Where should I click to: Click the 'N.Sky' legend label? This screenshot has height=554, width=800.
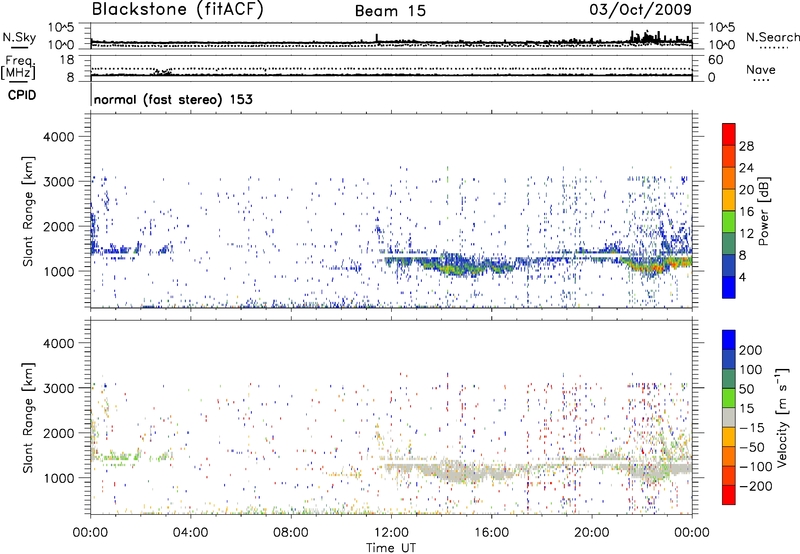click(19, 37)
